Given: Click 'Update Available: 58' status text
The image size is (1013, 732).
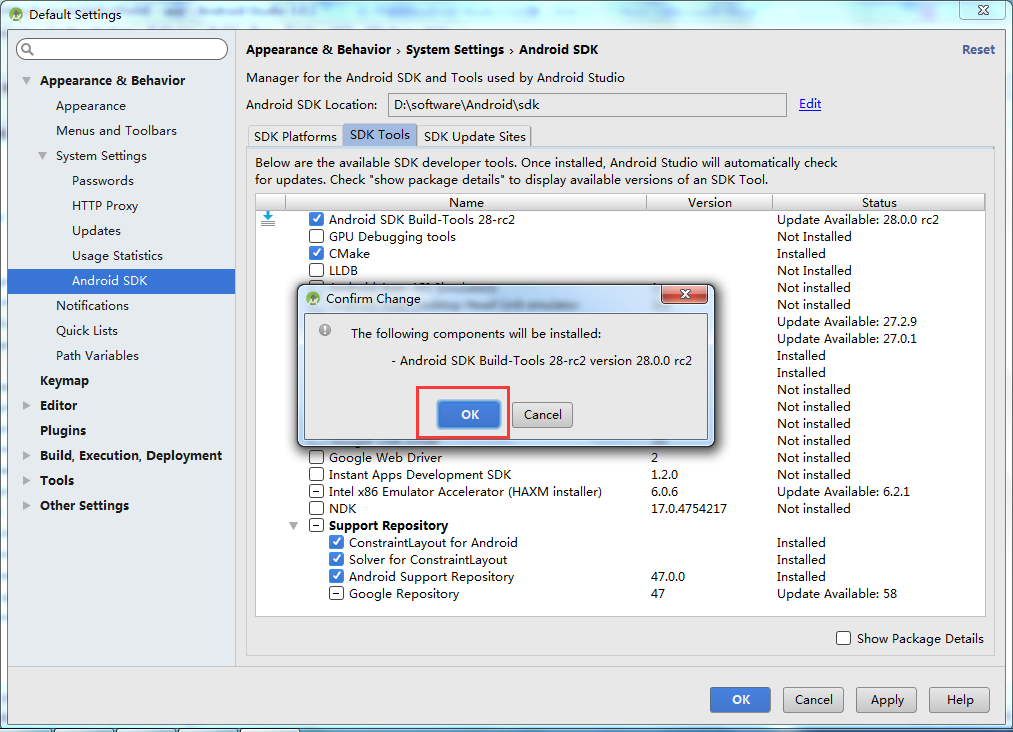Looking at the screenshot, I should click(x=837, y=593).
